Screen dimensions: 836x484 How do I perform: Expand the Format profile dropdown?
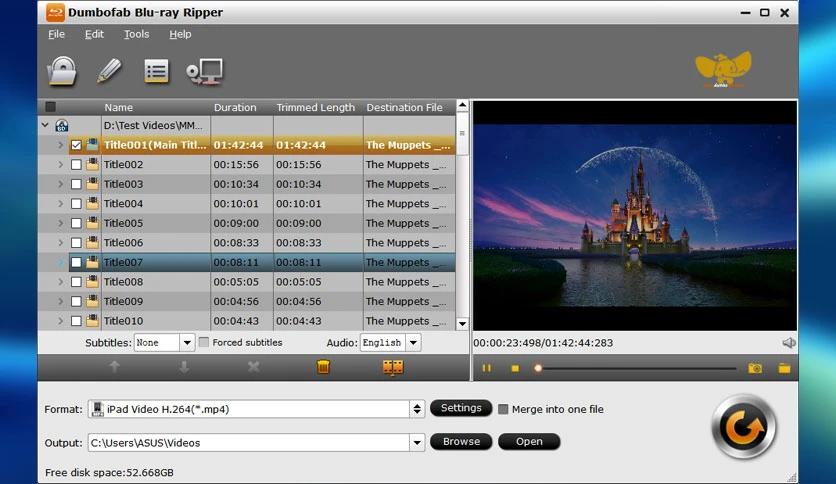click(417, 409)
